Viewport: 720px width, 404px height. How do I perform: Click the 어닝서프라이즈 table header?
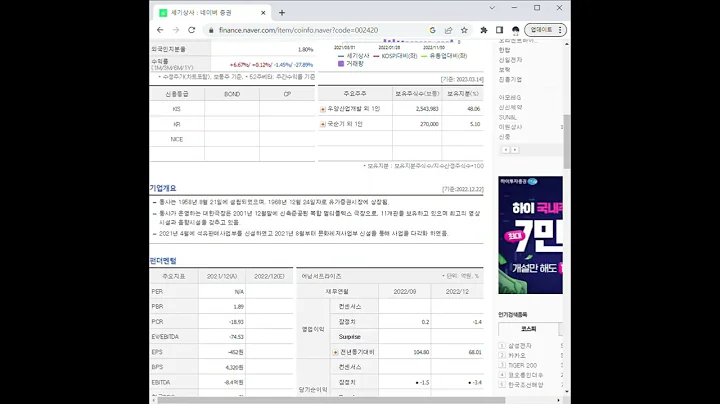click(x=321, y=276)
